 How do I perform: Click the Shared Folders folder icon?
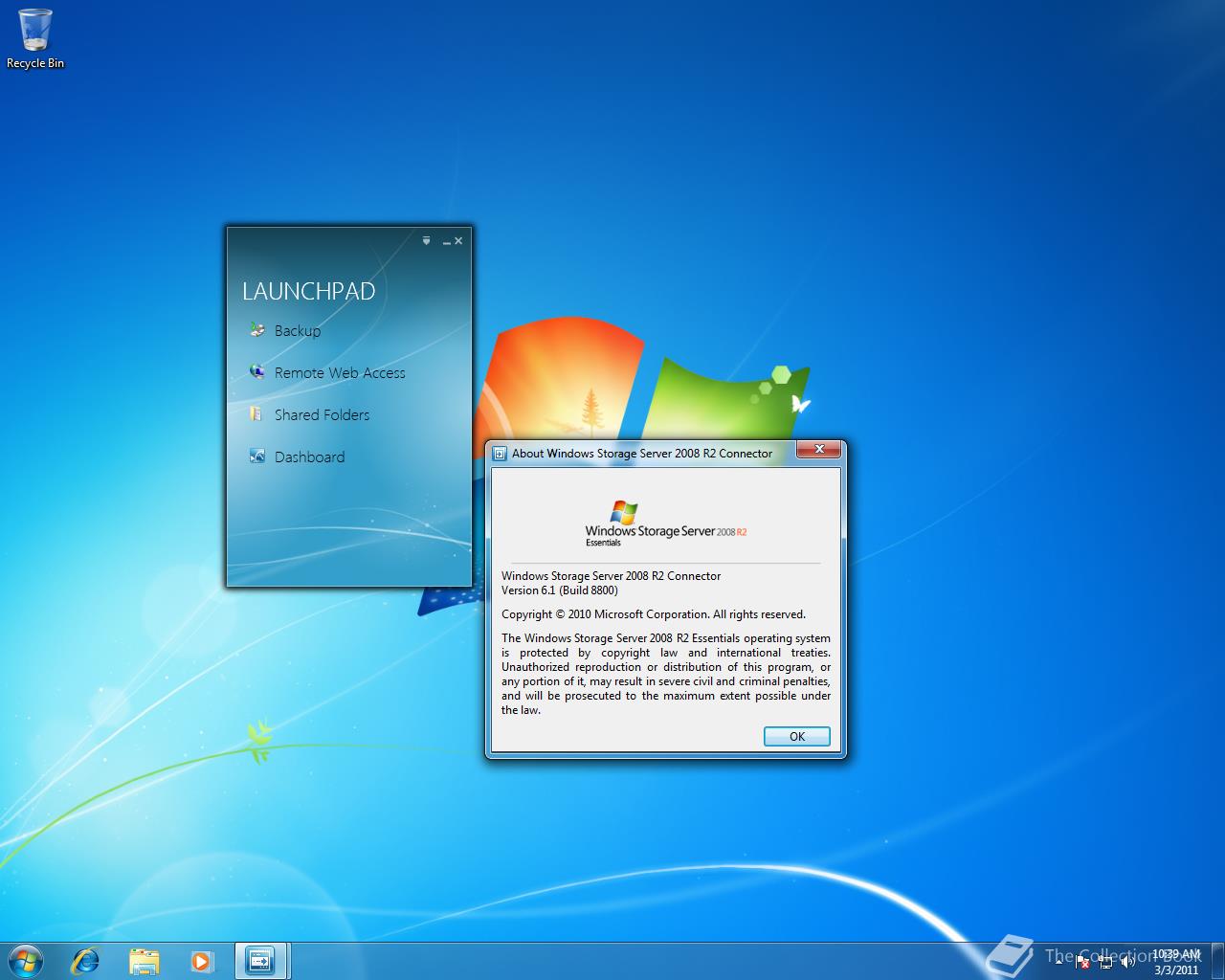[x=256, y=413]
